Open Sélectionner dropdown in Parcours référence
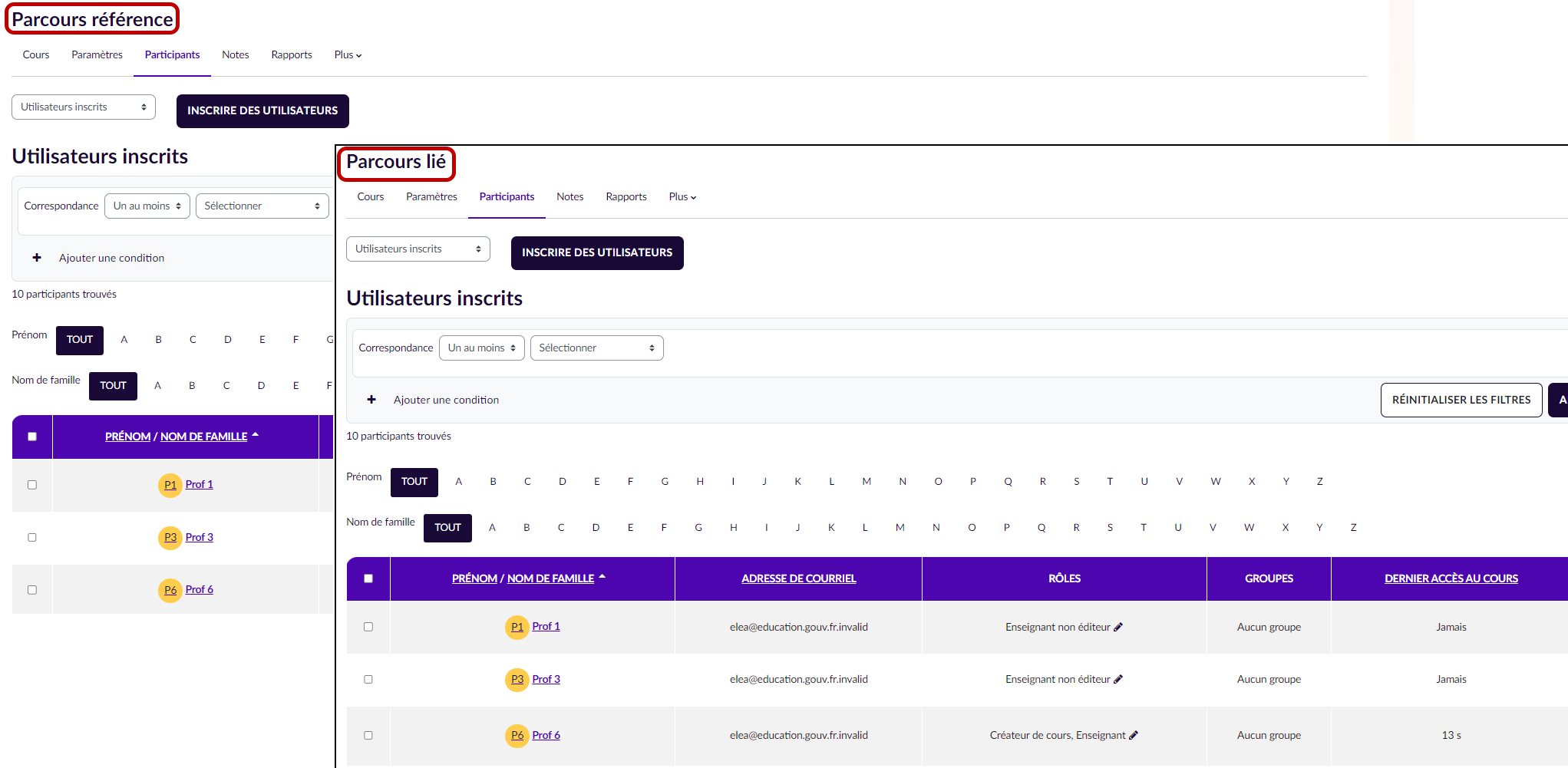 262,206
